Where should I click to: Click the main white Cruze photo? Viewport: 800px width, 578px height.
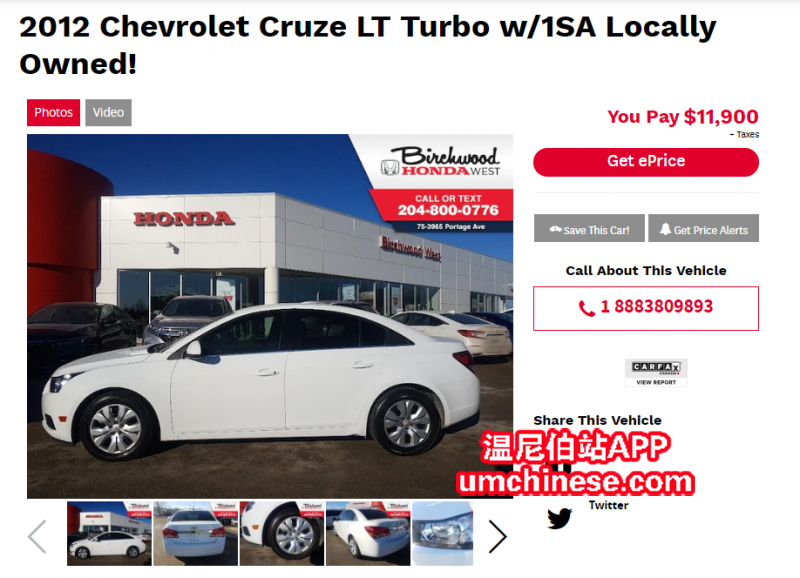[270, 316]
